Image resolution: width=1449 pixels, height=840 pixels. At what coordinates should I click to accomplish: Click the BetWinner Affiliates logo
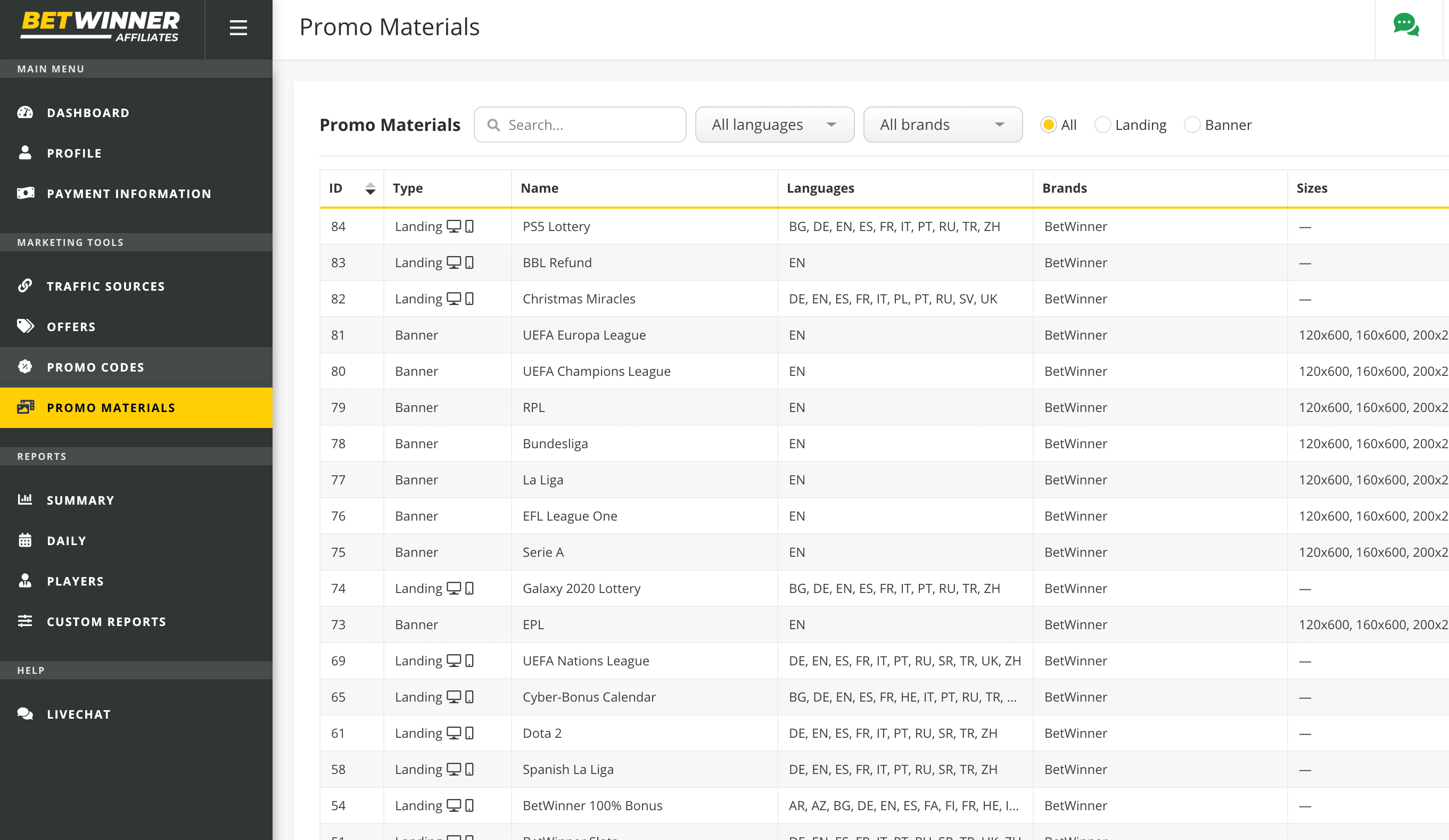(101, 28)
